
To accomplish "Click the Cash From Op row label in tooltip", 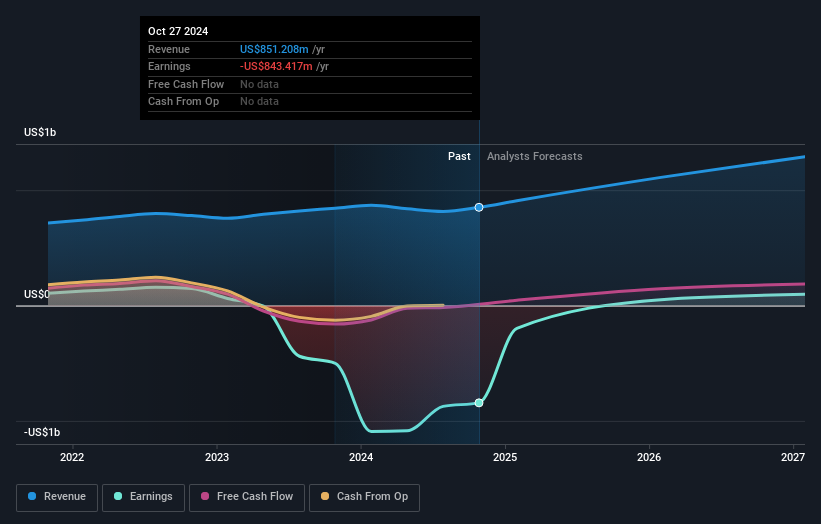I will pyautogui.click(x=183, y=102).
